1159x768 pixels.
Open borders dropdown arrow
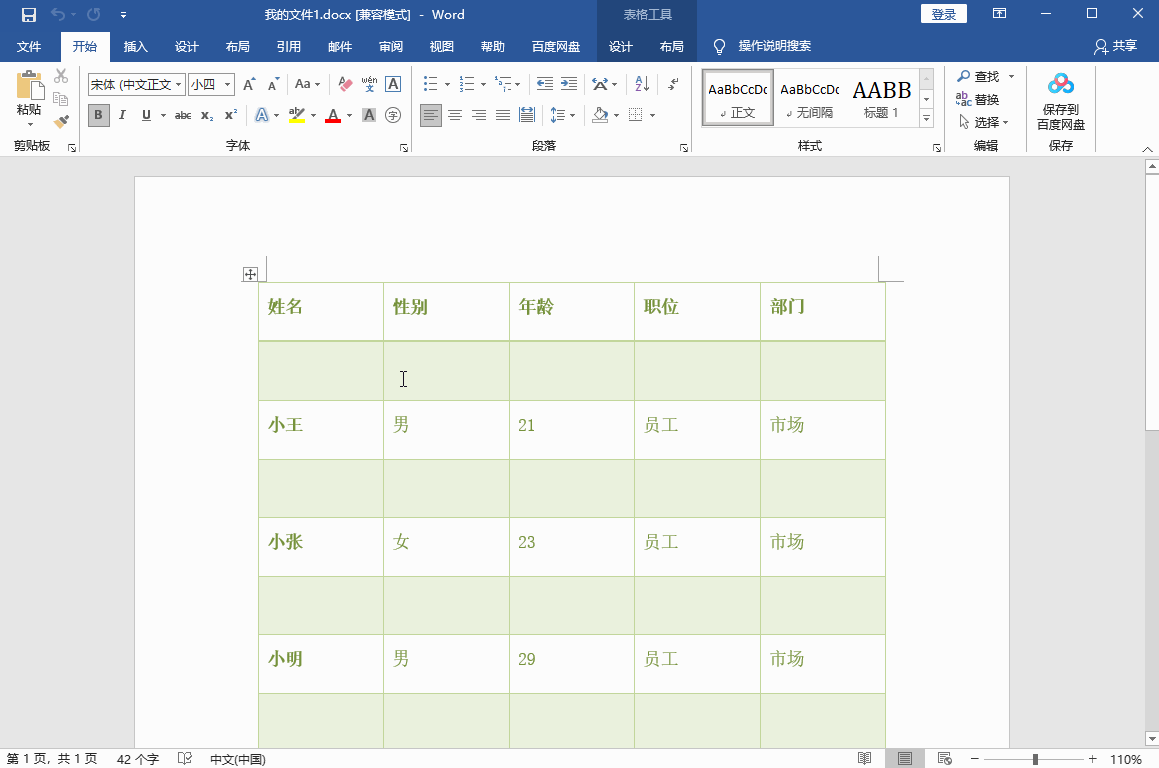pyautogui.click(x=652, y=115)
